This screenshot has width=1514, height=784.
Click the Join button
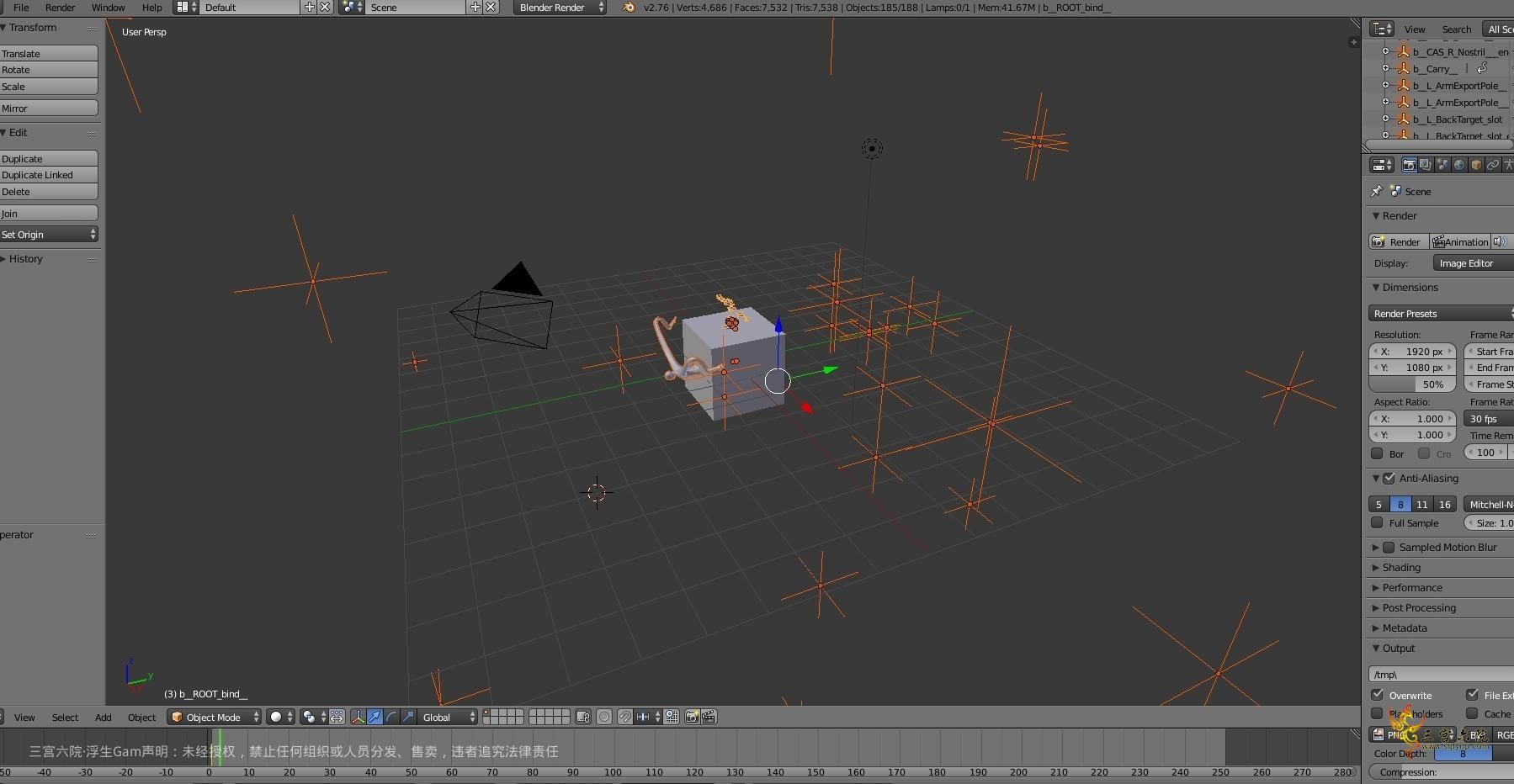coord(49,213)
